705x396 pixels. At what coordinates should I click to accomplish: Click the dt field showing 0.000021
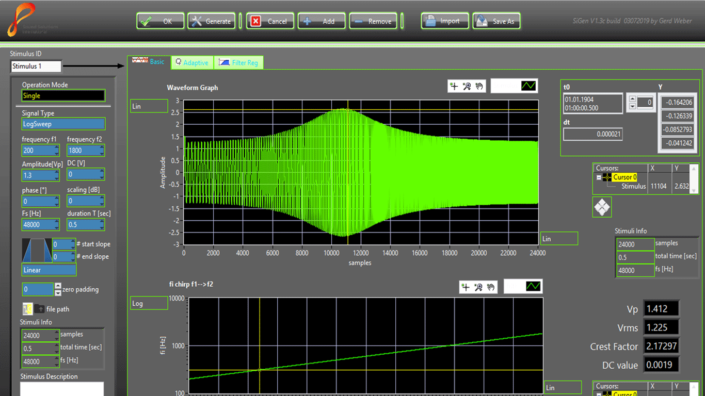point(593,134)
